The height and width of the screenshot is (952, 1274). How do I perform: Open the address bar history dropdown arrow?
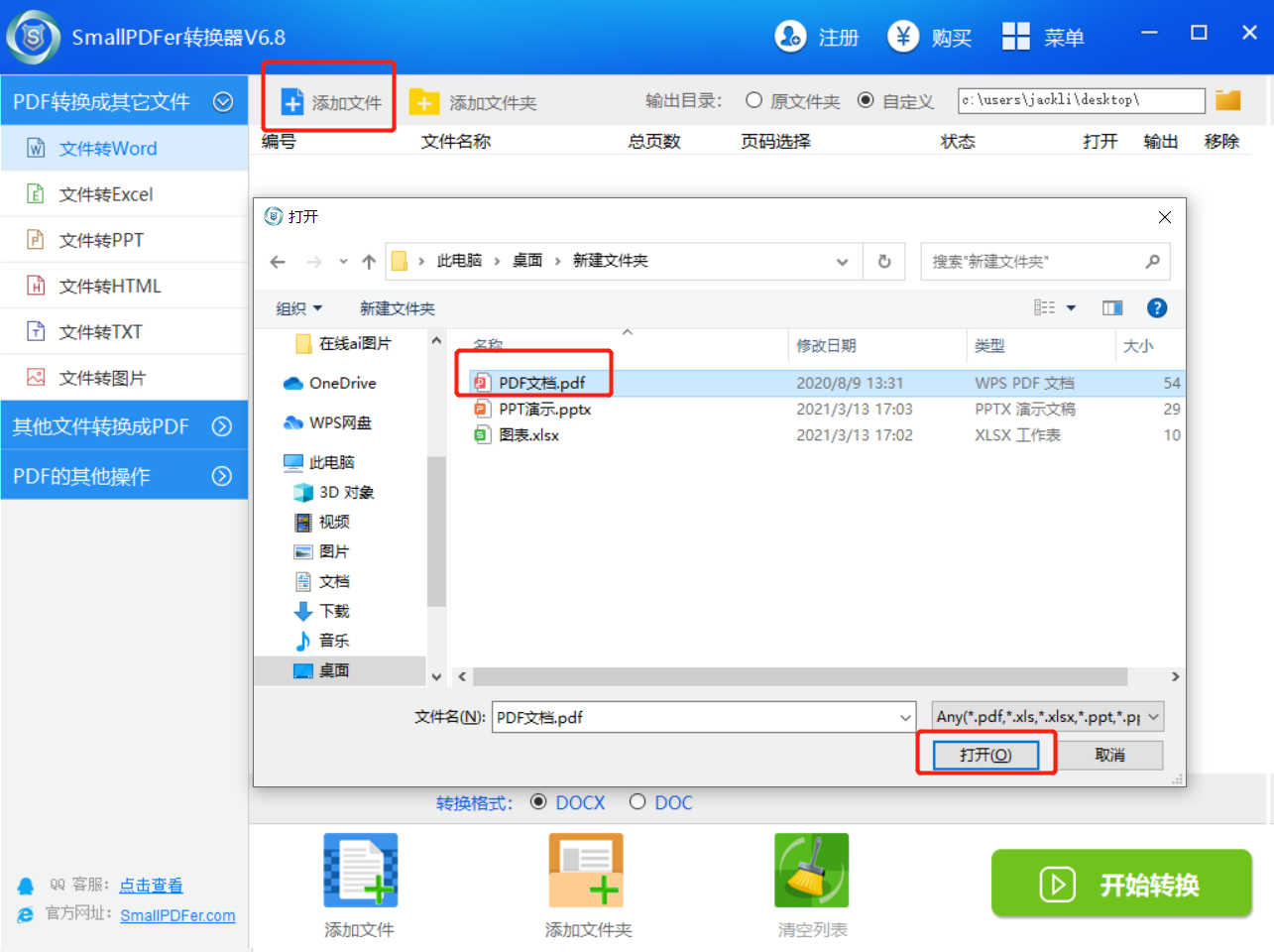point(842,262)
